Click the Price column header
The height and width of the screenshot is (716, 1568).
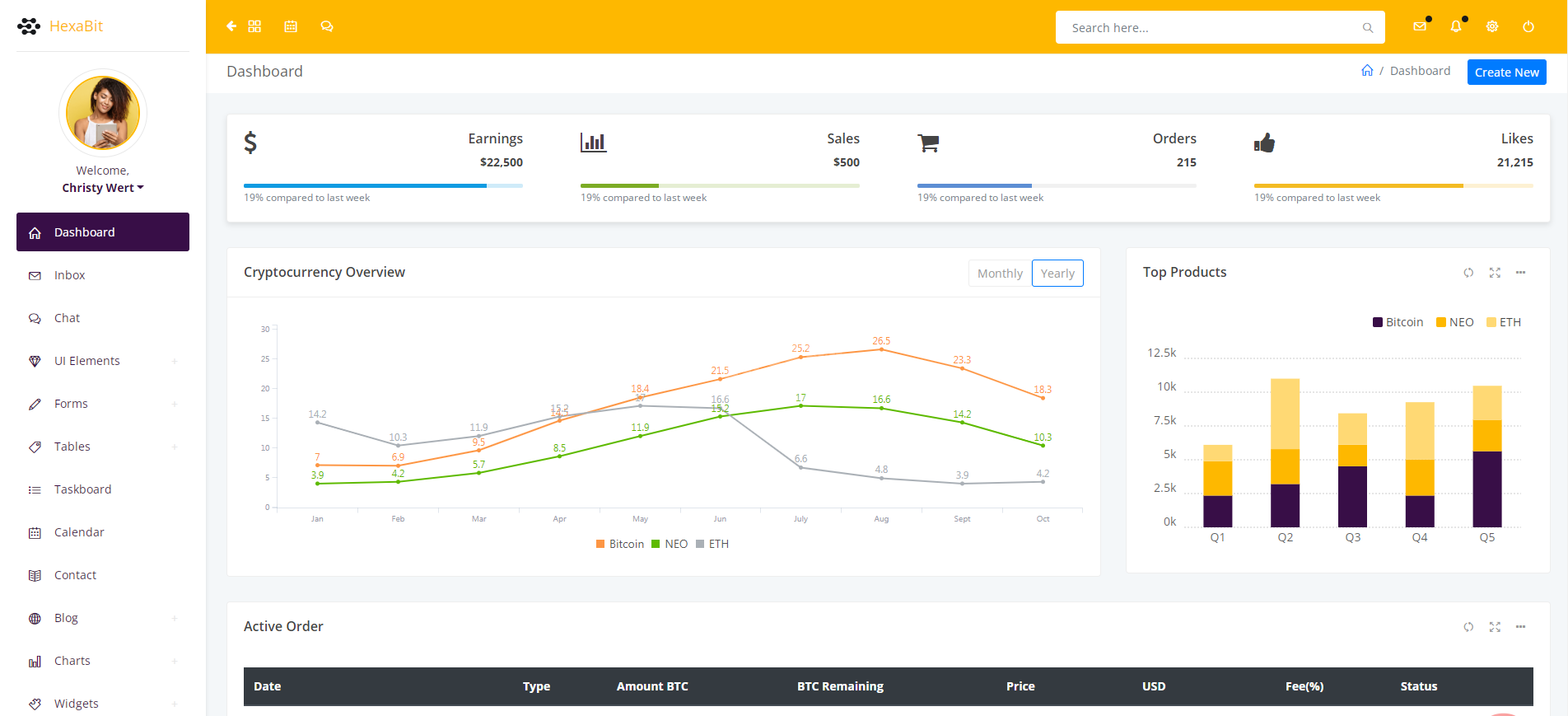(1020, 686)
